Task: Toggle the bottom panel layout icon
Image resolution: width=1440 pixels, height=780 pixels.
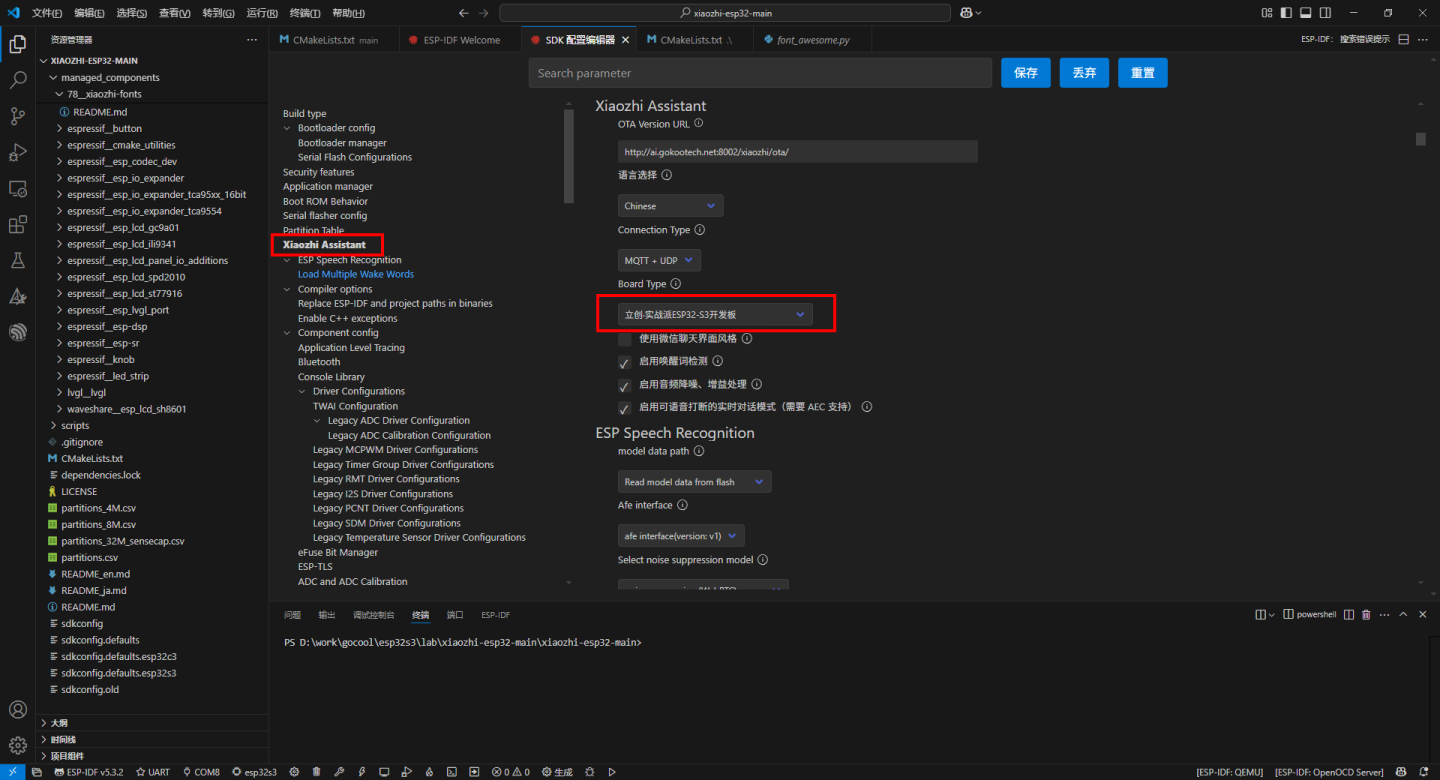Action: [x=1306, y=13]
